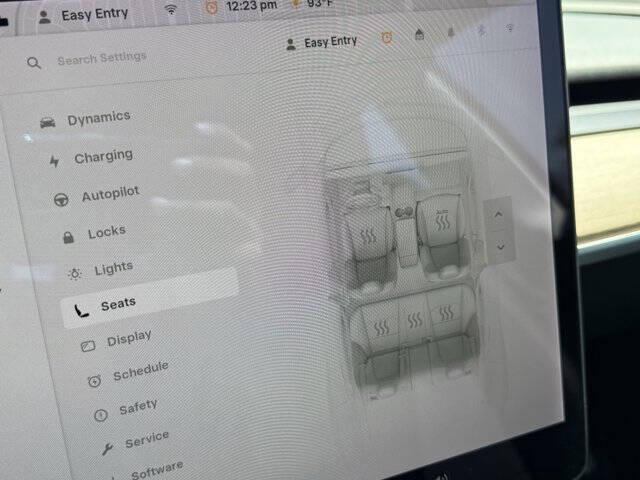The width and height of the screenshot is (640, 480).
Task: Tap the orange alarm icon in settings header
Action: pyautogui.click(x=387, y=38)
